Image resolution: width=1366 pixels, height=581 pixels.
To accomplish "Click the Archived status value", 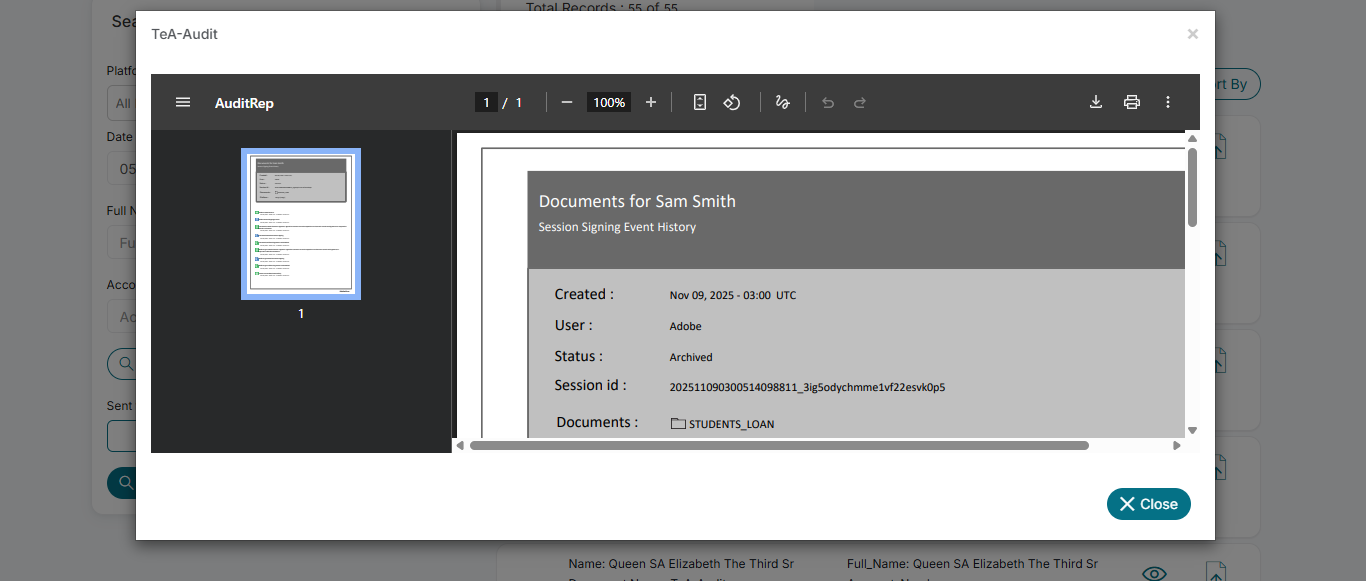I will point(691,357).
